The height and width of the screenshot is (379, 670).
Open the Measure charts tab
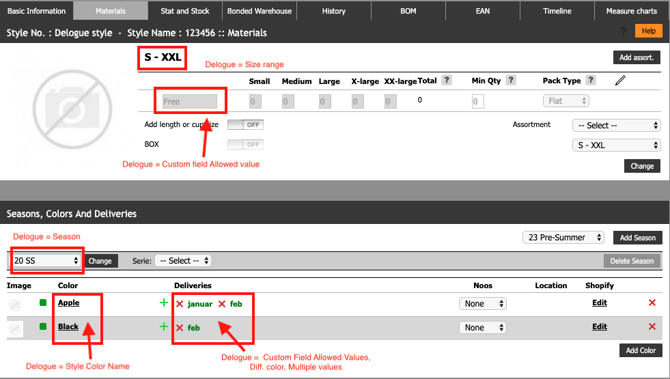[632, 11]
